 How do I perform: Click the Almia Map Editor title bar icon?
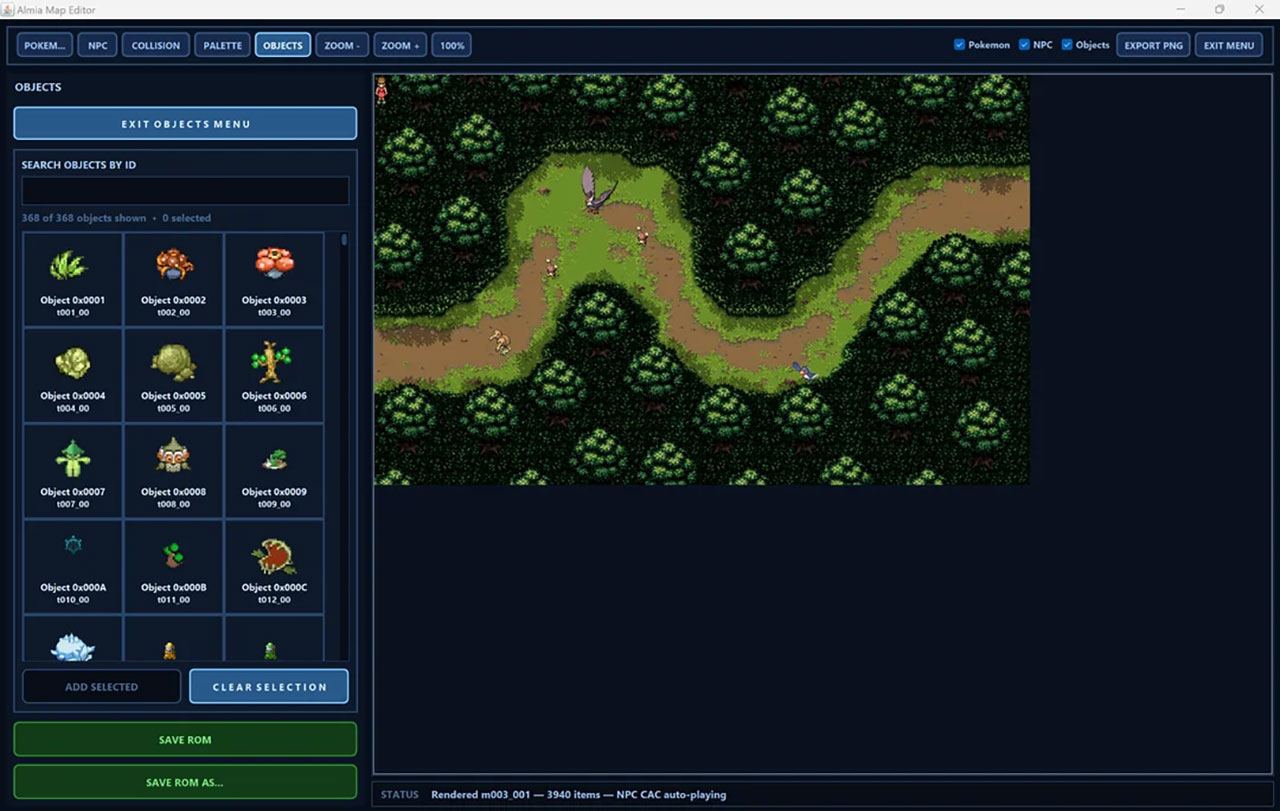tap(9, 9)
